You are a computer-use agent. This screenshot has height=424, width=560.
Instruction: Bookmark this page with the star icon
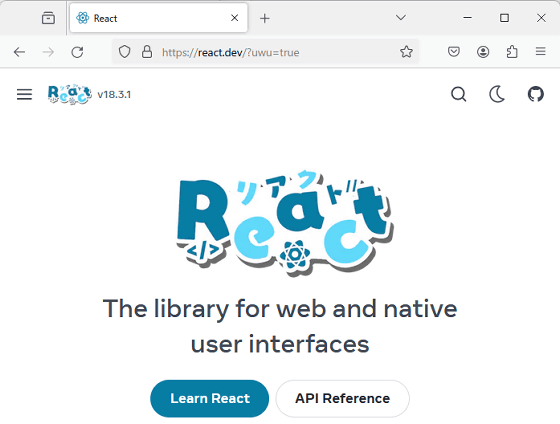pos(406,52)
